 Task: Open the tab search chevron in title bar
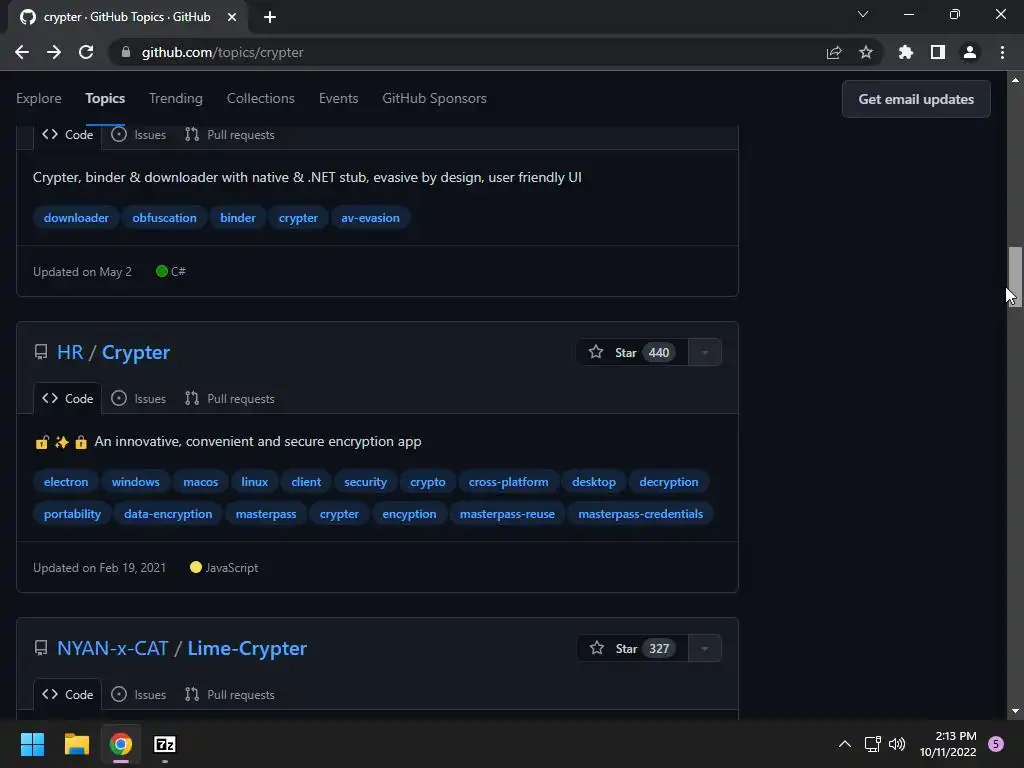863,14
